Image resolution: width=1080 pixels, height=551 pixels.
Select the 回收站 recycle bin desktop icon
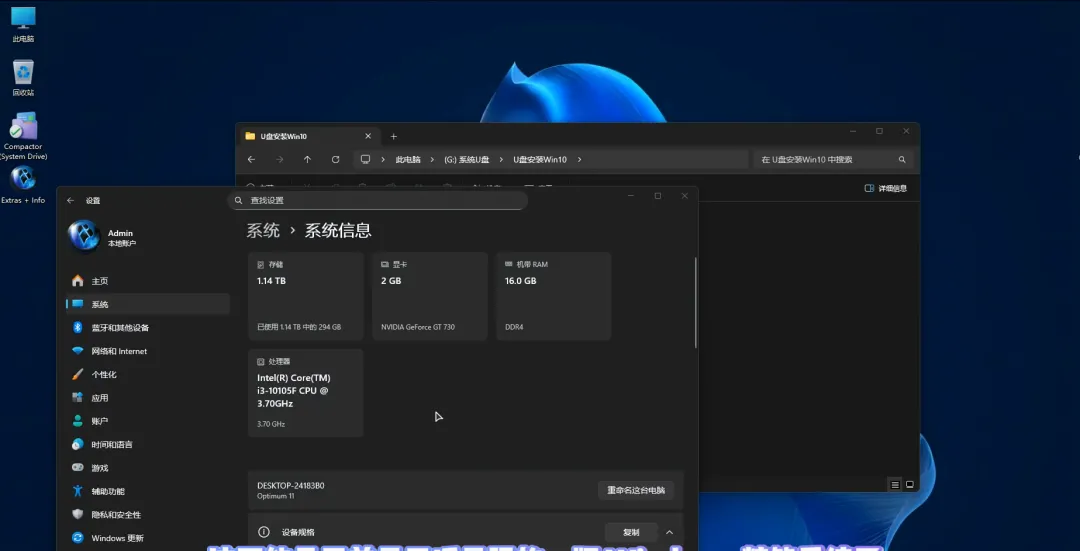(x=23, y=77)
